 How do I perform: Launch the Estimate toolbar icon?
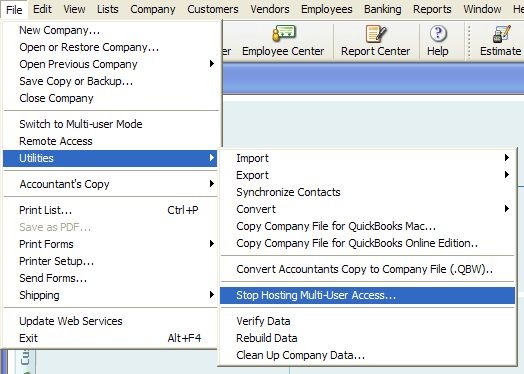tap(502, 33)
